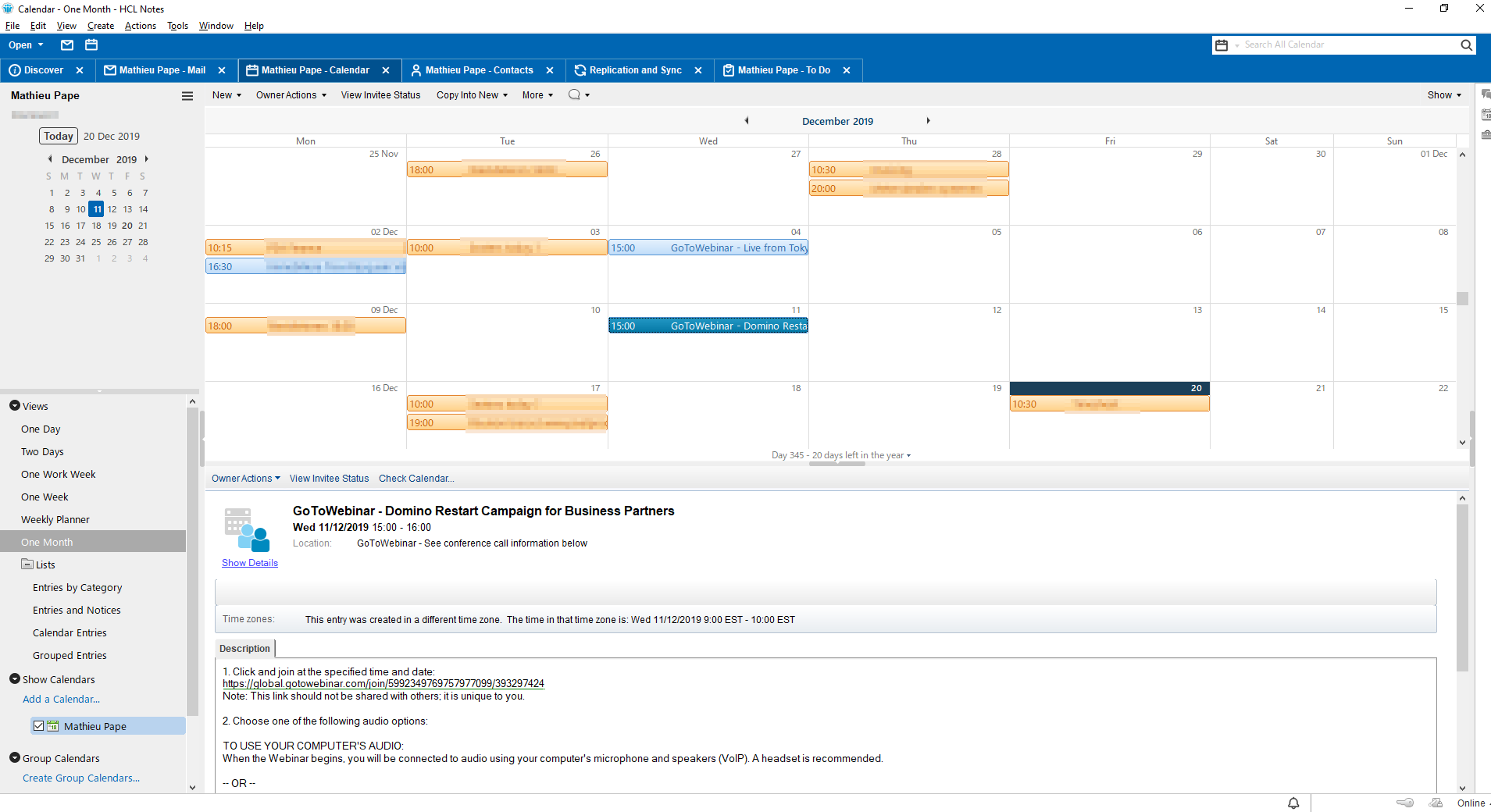Click the meeting icon above Show Details

point(246,530)
